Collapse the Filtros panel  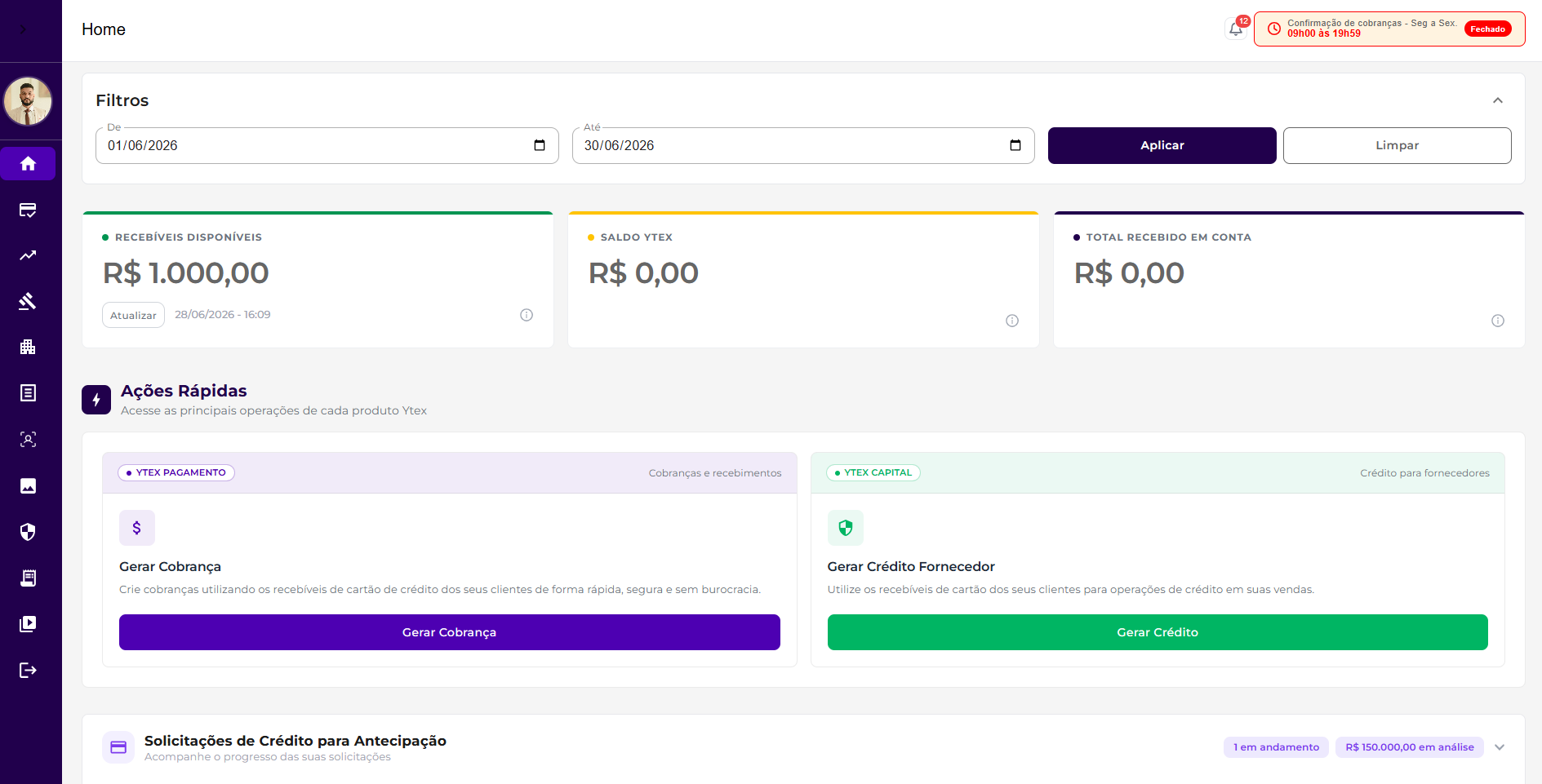tap(1498, 100)
